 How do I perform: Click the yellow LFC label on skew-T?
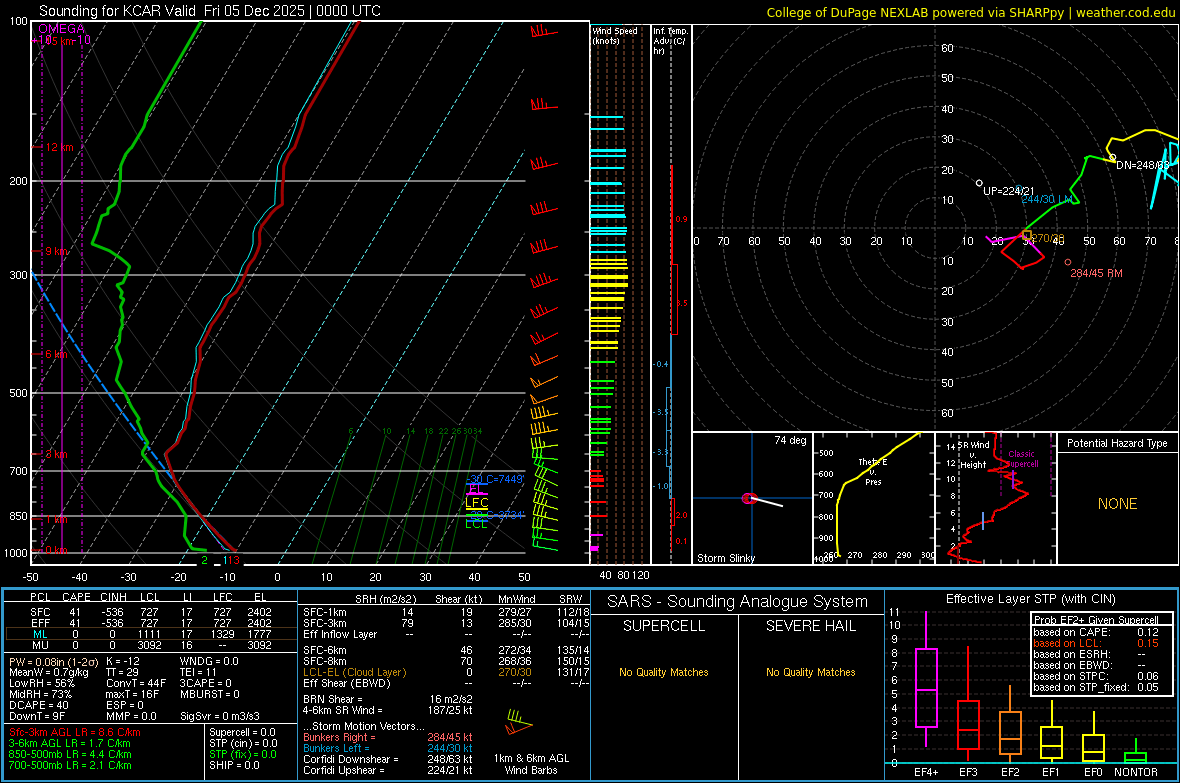477,503
